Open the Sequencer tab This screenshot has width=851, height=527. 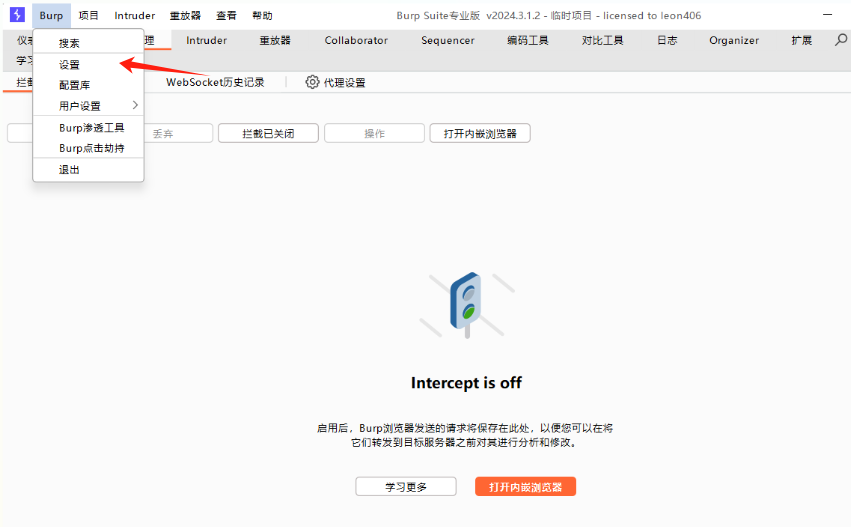448,40
